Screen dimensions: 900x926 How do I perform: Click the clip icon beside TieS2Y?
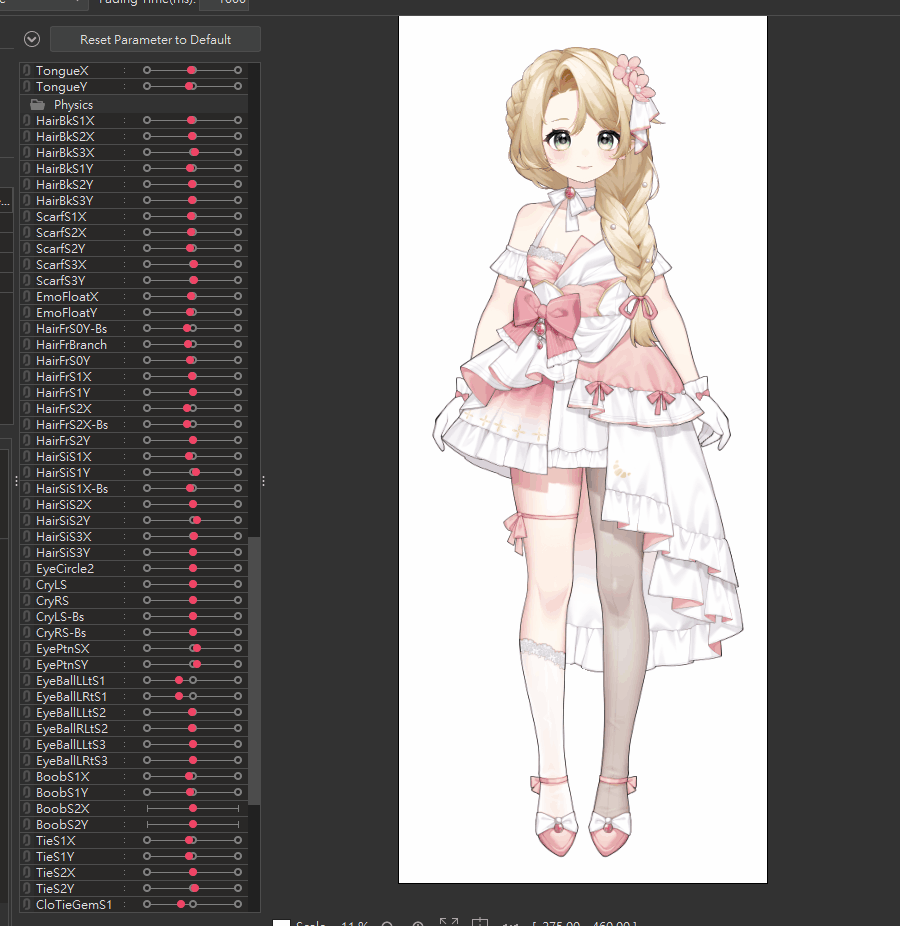tap(27, 888)
